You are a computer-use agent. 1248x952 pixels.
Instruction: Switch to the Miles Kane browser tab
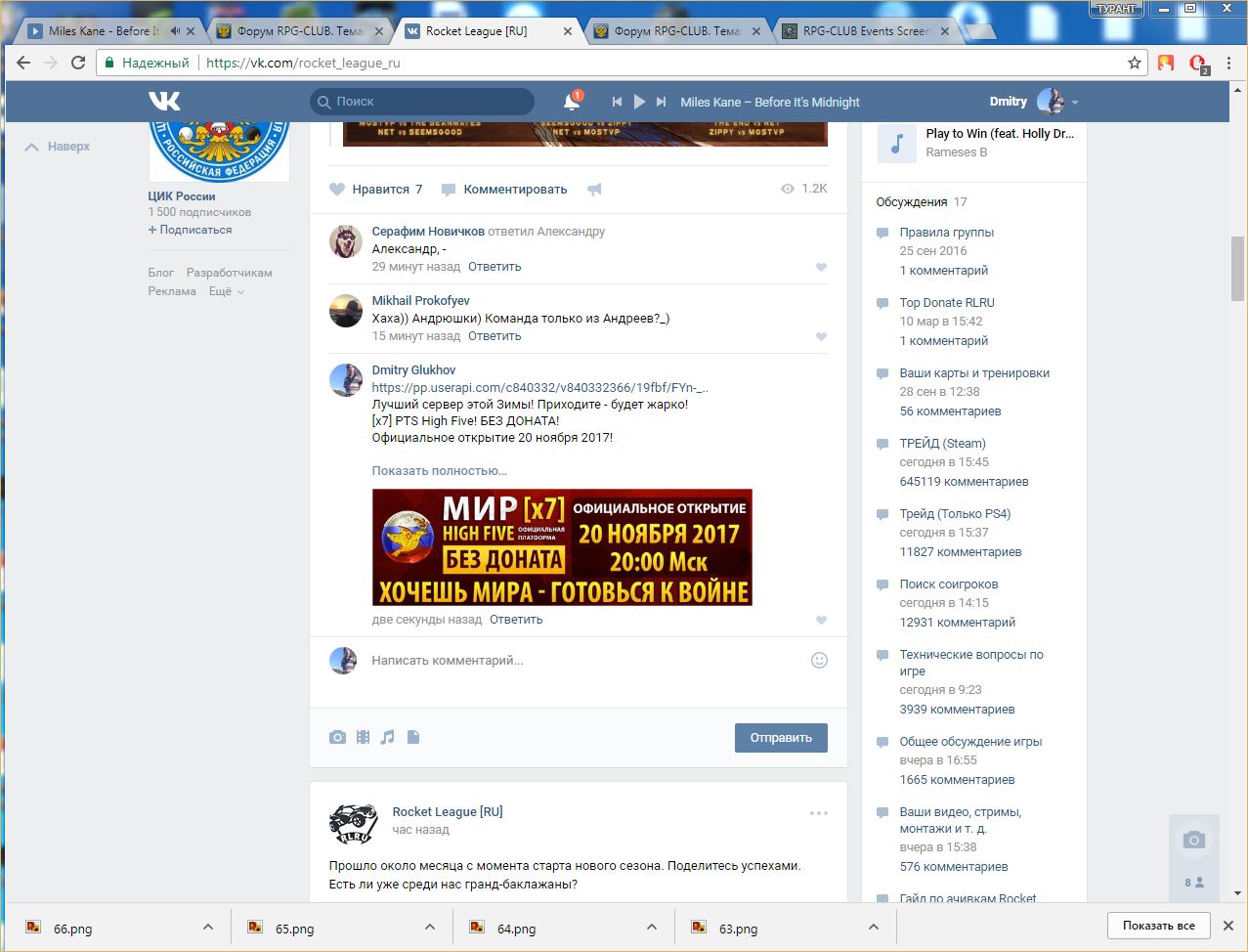pyautogui.click(x=106, y=31)
